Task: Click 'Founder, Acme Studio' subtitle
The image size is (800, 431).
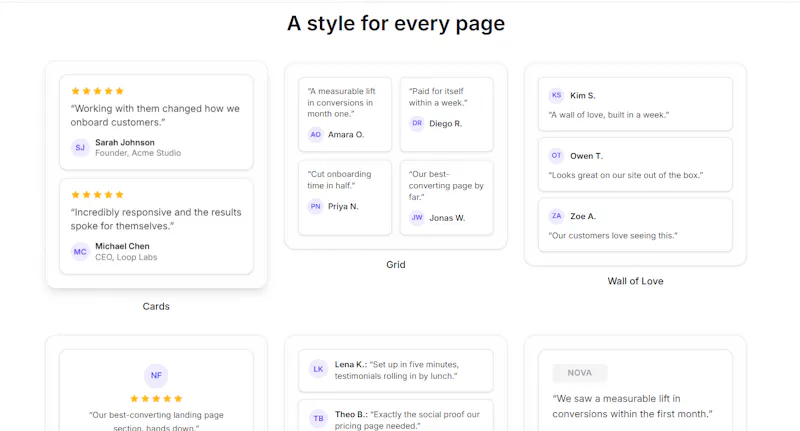Action: tap(138, 153)
